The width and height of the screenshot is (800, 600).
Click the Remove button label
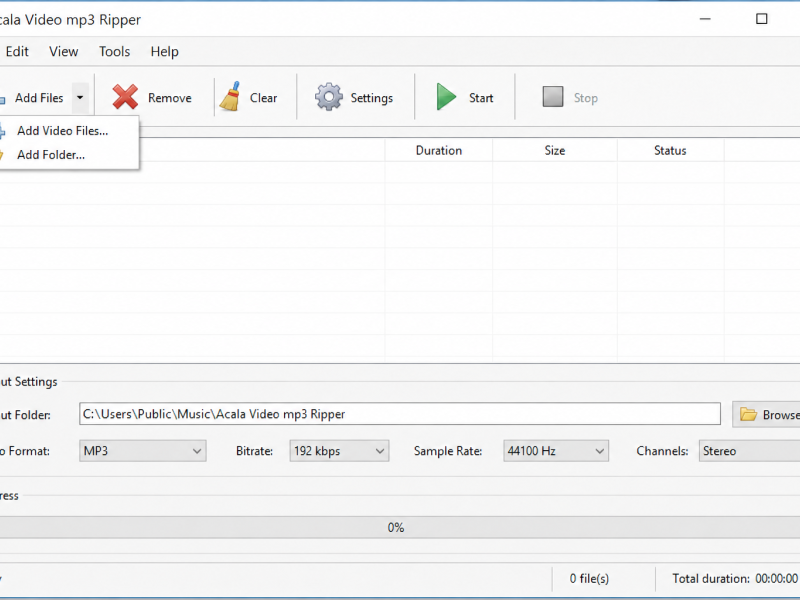[x=170, y=98]
